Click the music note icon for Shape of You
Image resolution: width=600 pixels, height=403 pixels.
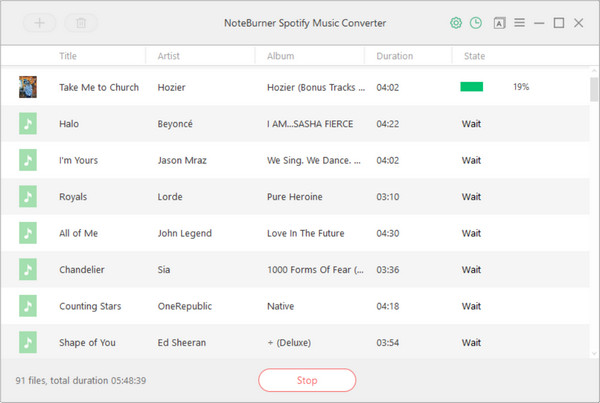pos(28,342)
